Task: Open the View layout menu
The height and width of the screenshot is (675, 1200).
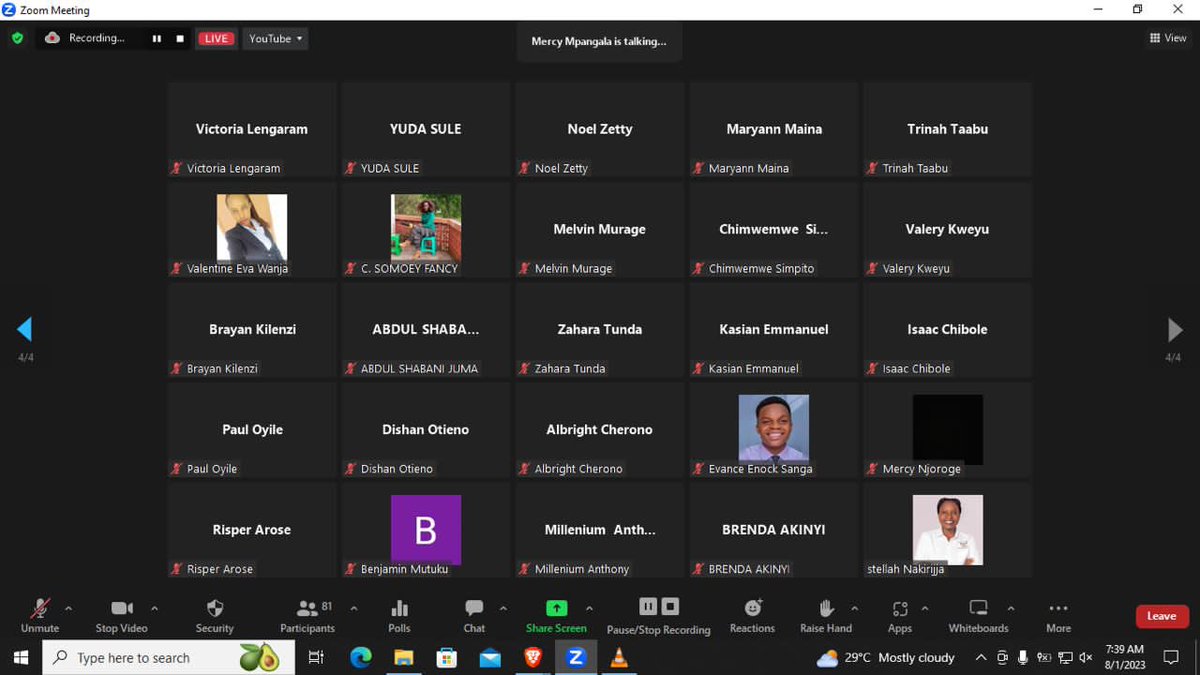Action: click(x=1168, y=38)
